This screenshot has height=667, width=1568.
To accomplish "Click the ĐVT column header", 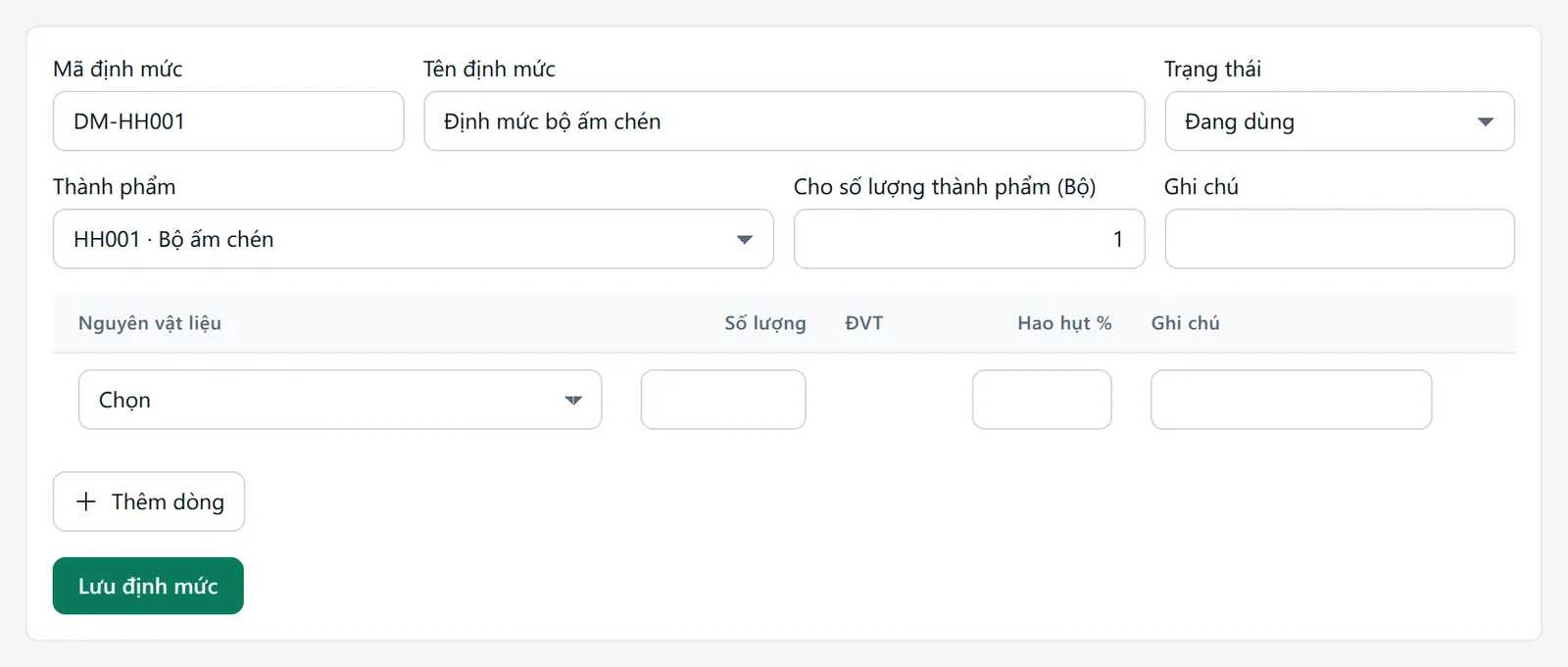I will pos(864,323).
